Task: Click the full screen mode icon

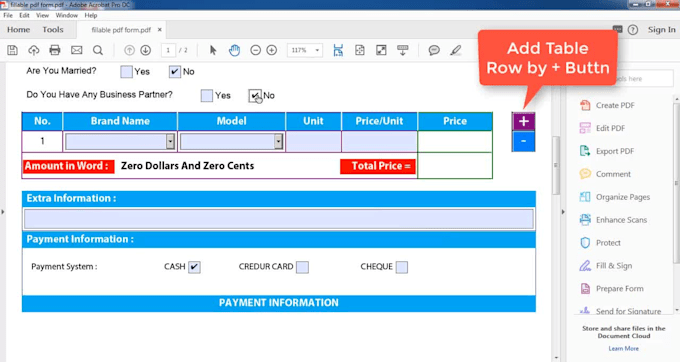Action: [x=381, y=50]
